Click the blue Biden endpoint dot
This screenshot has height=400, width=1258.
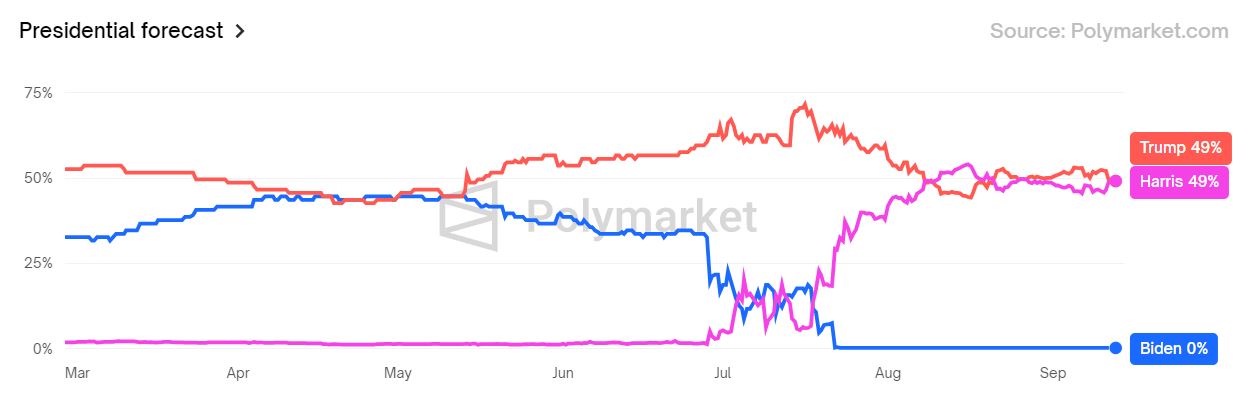tap(1116, 348)
